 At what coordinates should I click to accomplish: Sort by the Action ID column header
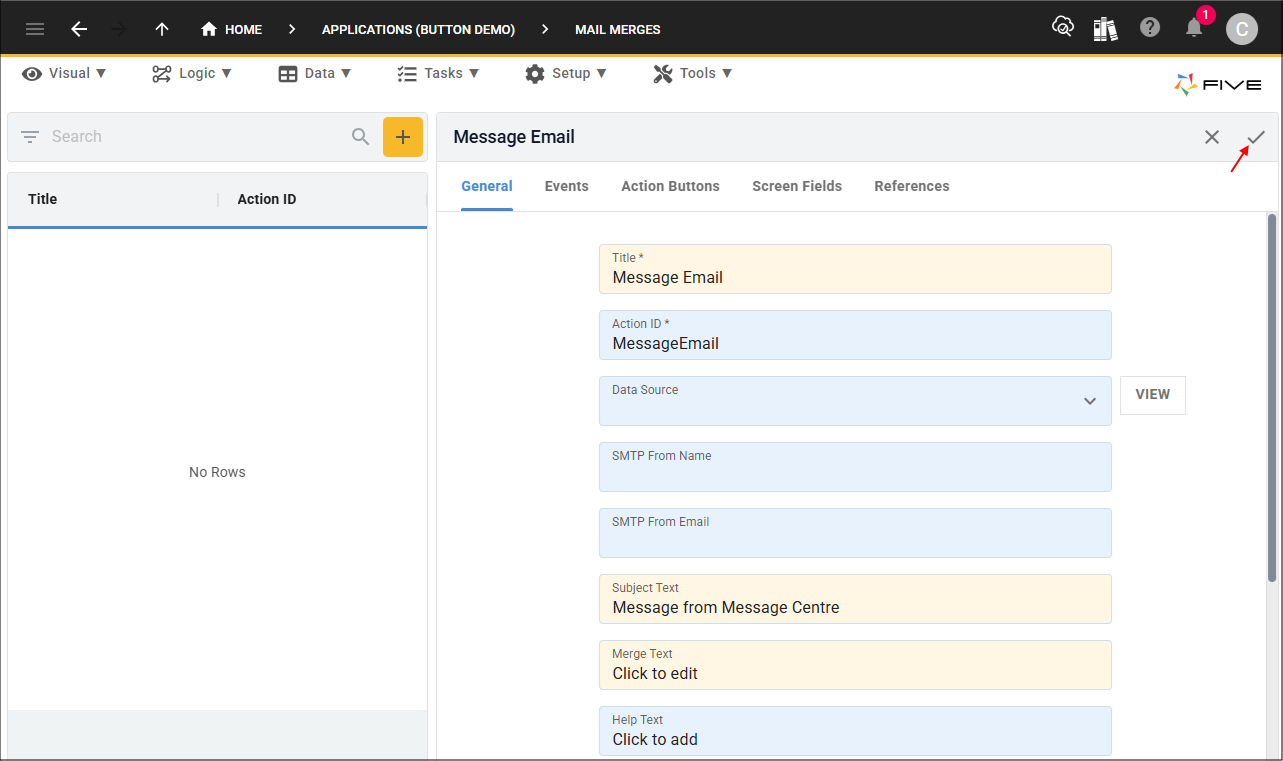click(267, 199)
